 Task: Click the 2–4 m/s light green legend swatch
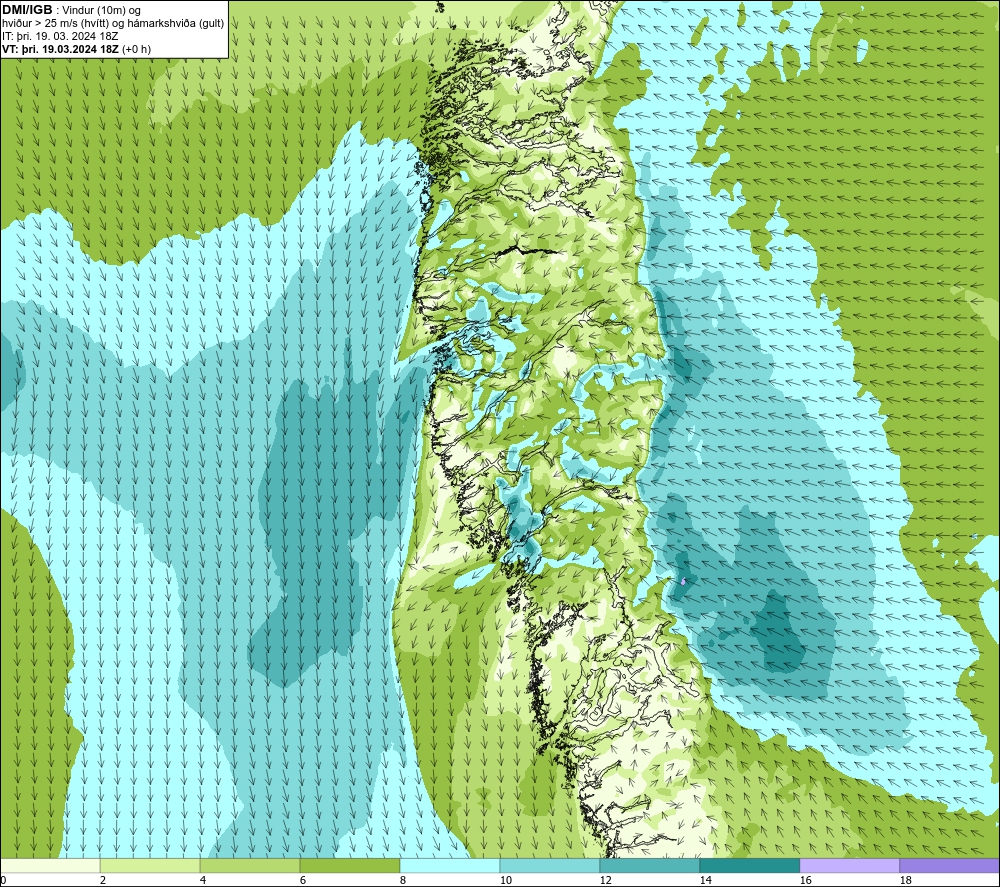(150, 865)
